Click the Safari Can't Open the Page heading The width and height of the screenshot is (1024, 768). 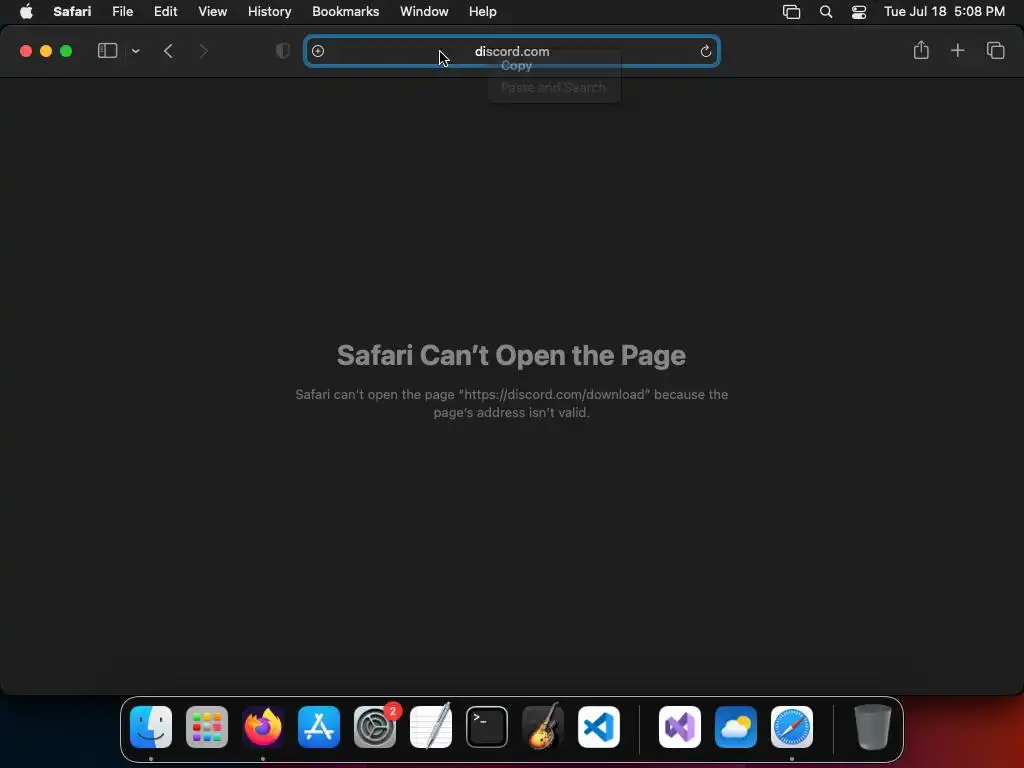511,355
